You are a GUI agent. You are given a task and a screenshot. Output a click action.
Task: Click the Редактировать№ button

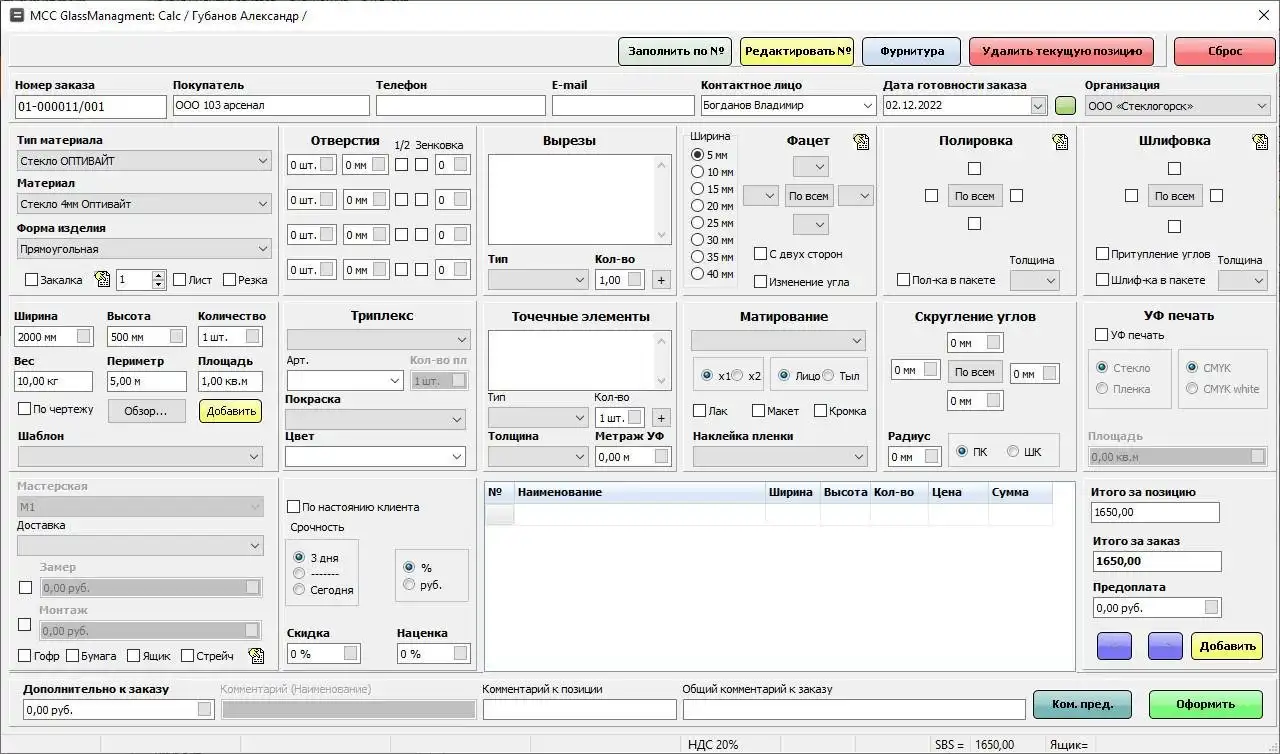[795, 51]
